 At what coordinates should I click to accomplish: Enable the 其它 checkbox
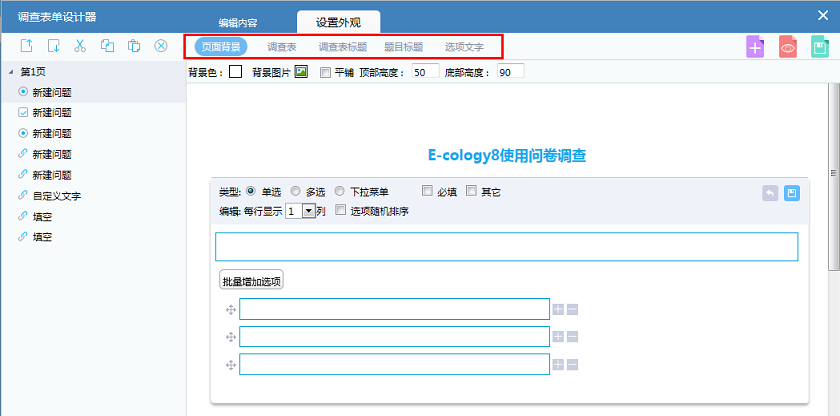pos(471,191)
